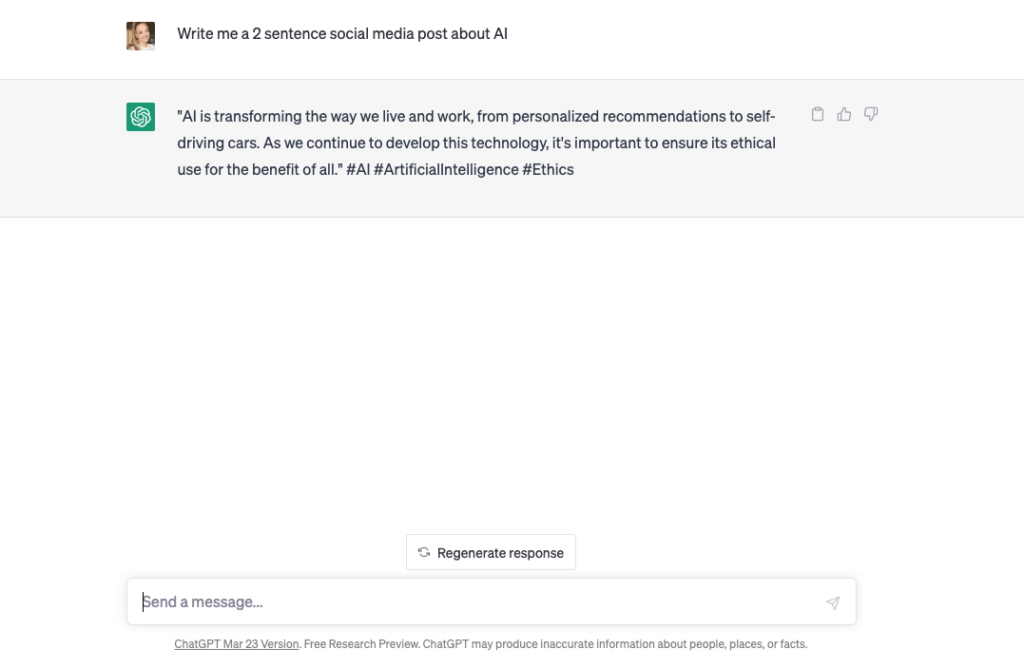Image resolution: width=1024 pixels, height=668 pixels.
Task: Click the green ChatGPT logo avatar
Action: point(140,117)
